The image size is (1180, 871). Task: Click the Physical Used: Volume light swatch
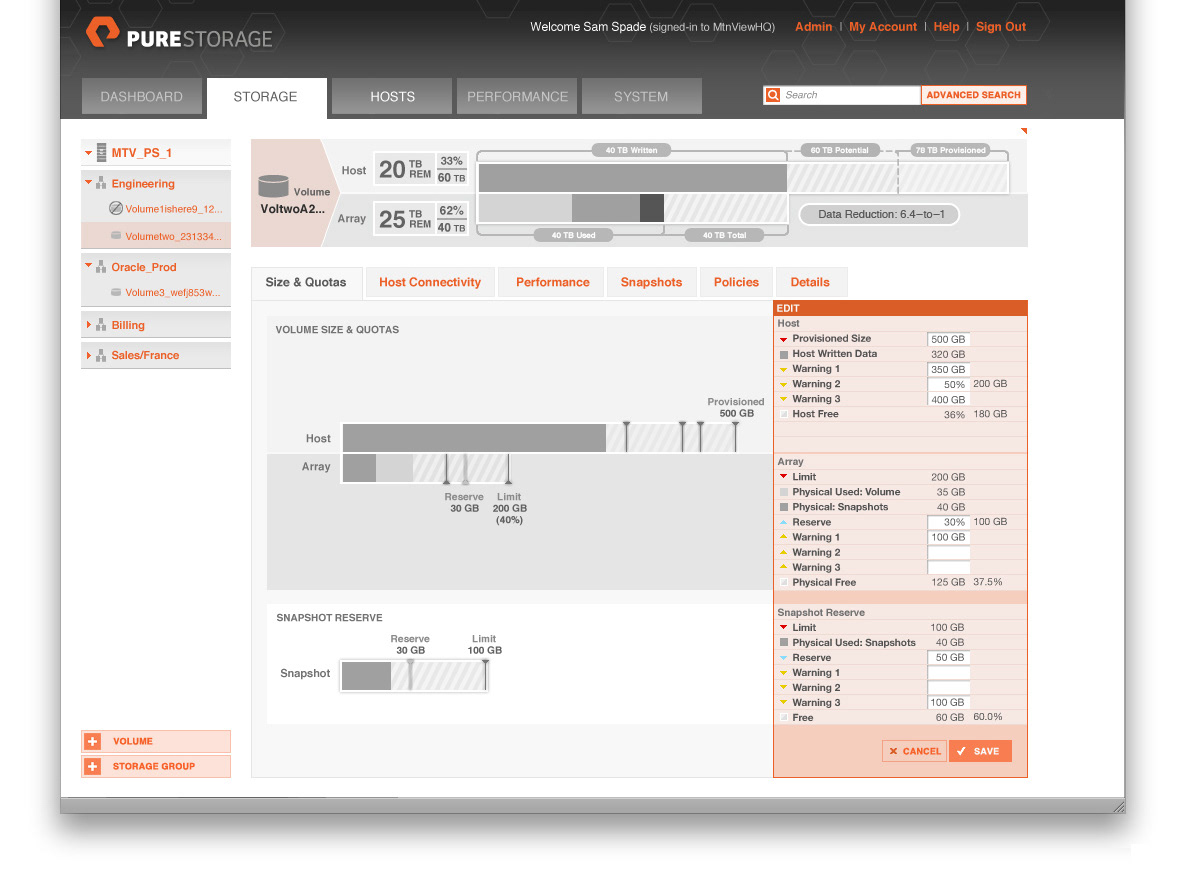tap(784, 492)
